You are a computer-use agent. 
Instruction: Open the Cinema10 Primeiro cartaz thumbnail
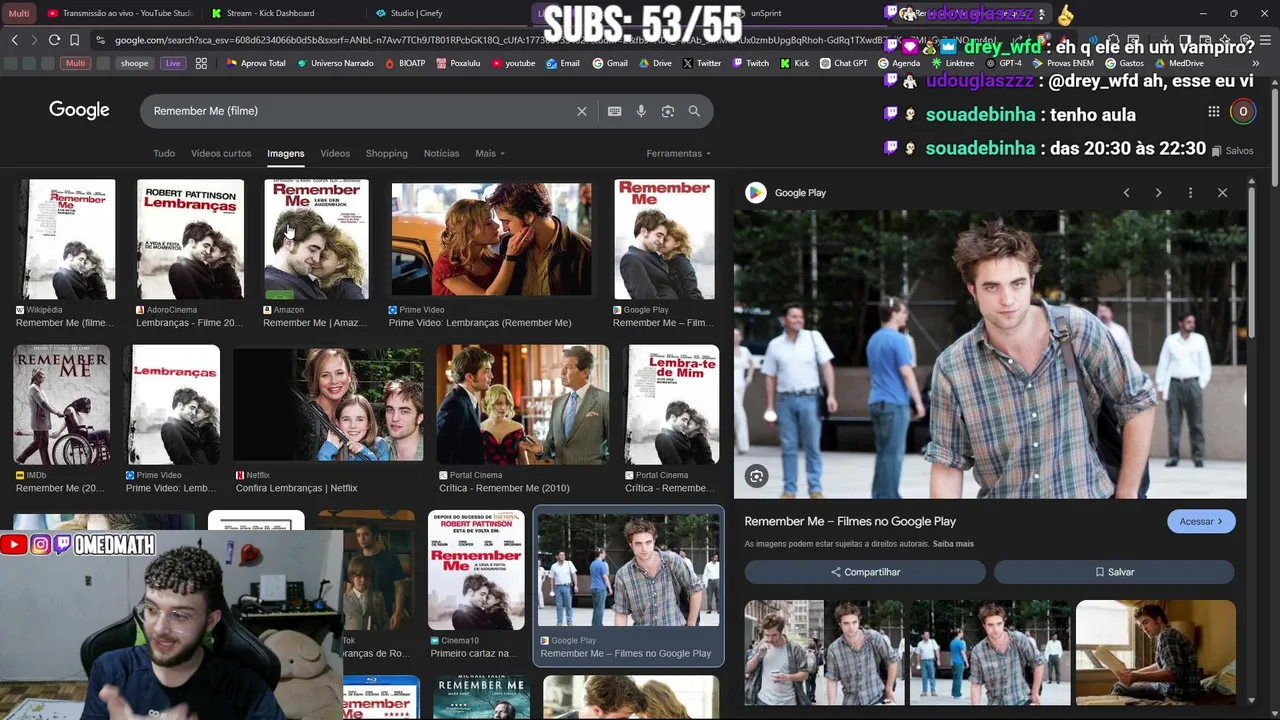(x=476, y=570)
